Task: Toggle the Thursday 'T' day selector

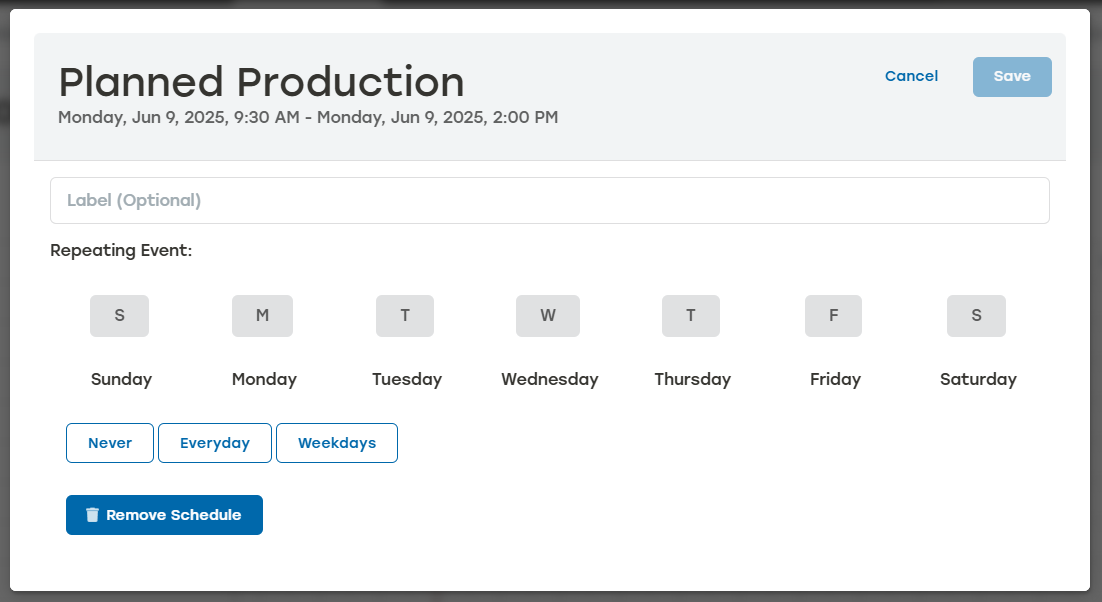Action: (x=690, y=315)
